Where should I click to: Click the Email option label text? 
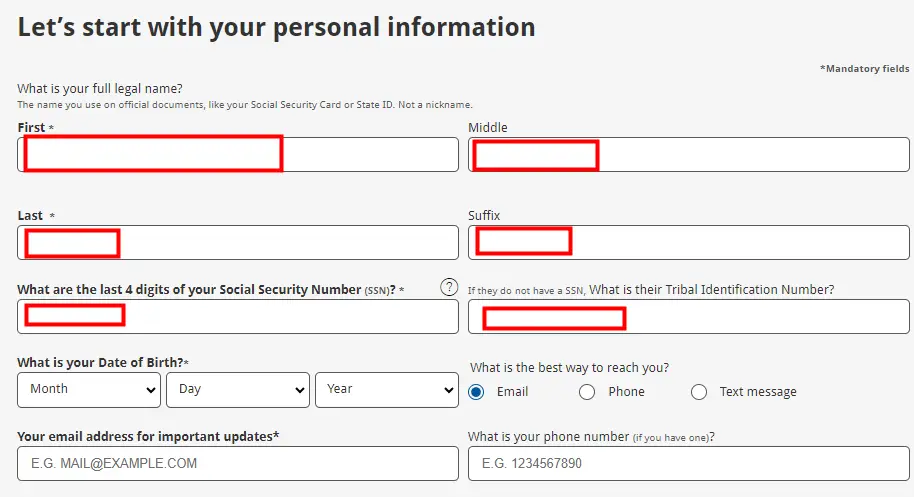pyautogui.click(x=512, y=392)
